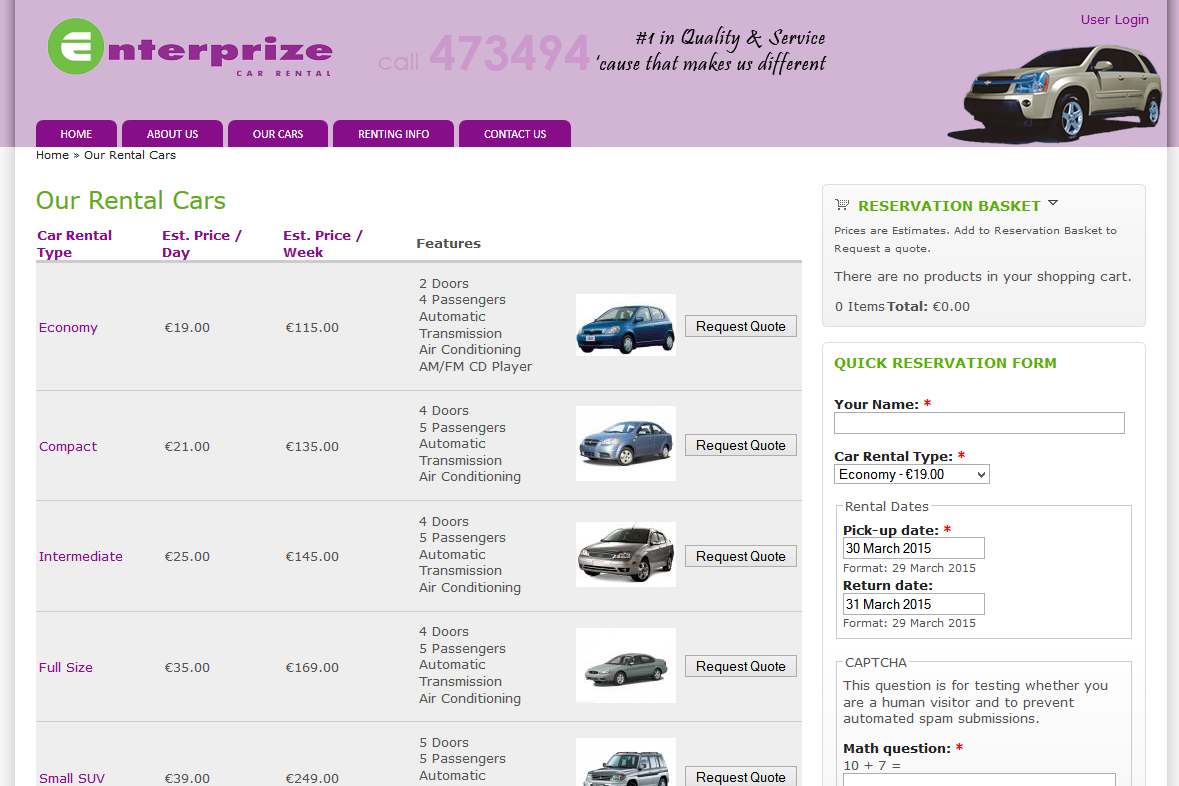Select Economy price option from rental type combo
This screenshot has height=786, width=1179.
coord(900,474)
